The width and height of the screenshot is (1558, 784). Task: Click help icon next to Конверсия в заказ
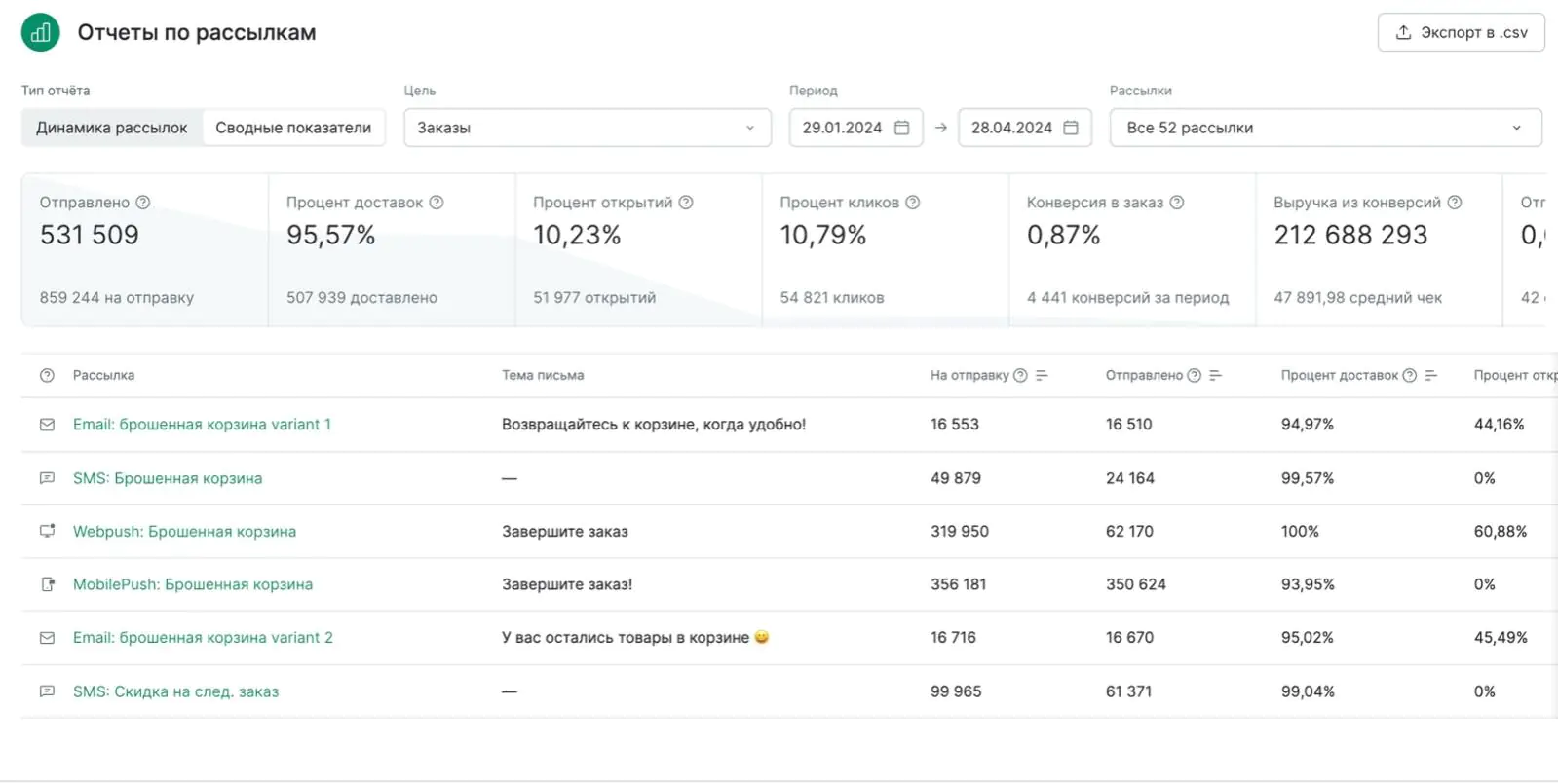tap(1177, 203)
